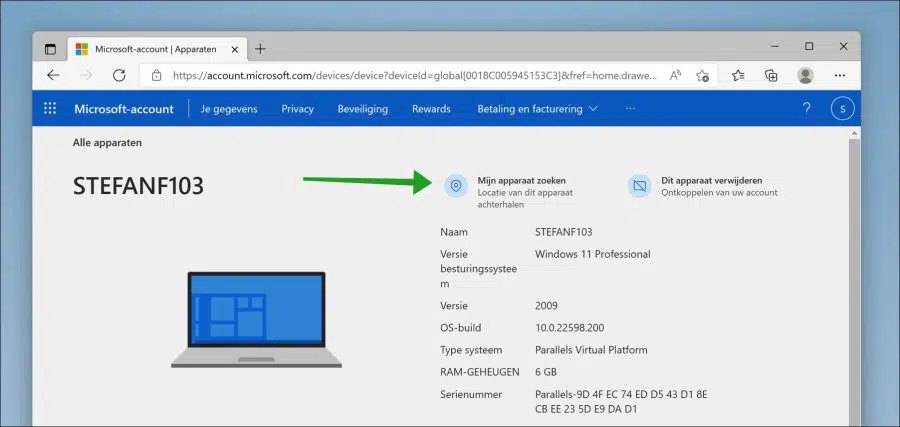Click Mijn apparaat zoeken link
Screen dimensions: 900x427
point(521,180)
